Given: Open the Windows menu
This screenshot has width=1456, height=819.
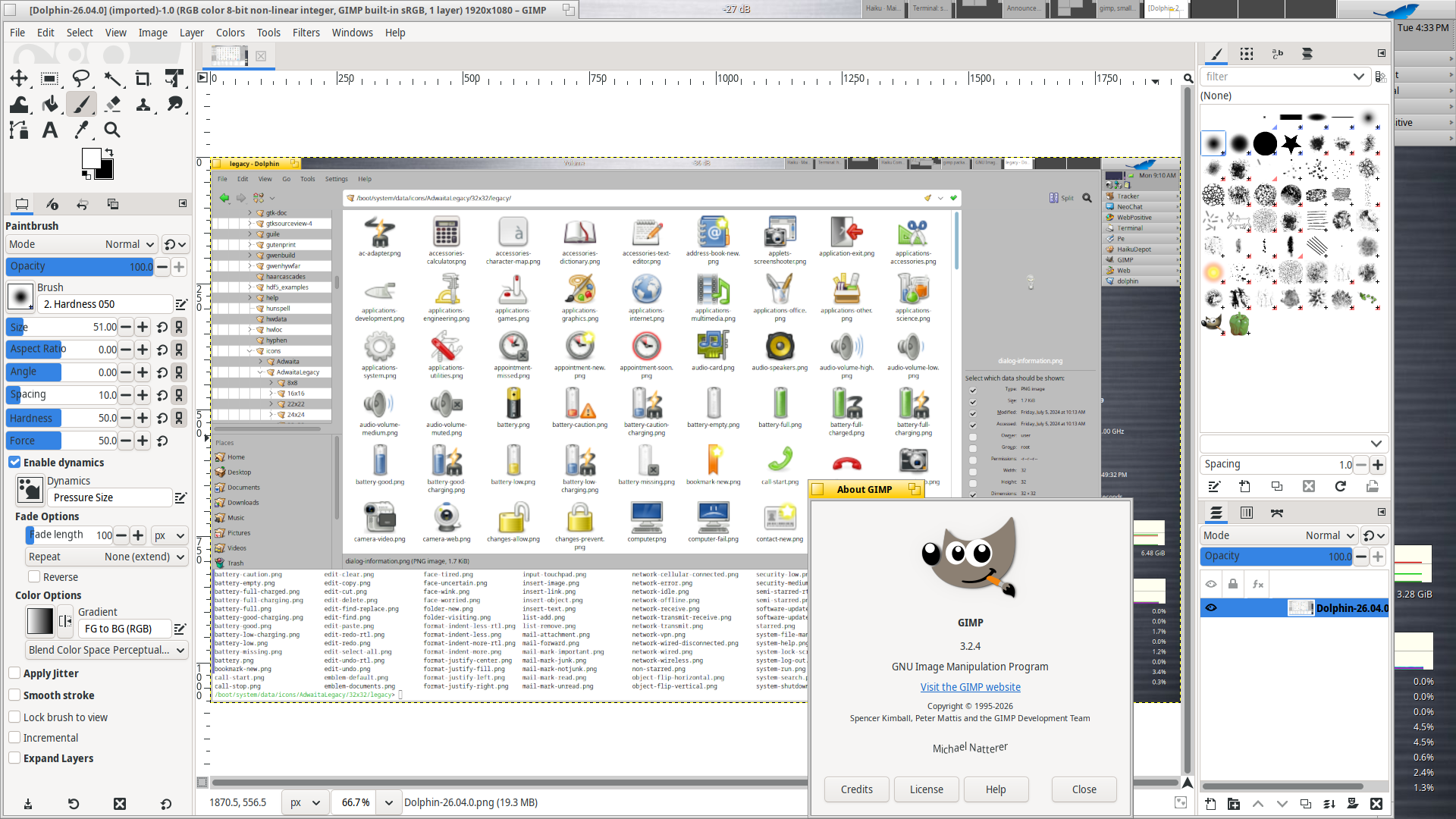Looking at the screenshot, I should (353, 33).
